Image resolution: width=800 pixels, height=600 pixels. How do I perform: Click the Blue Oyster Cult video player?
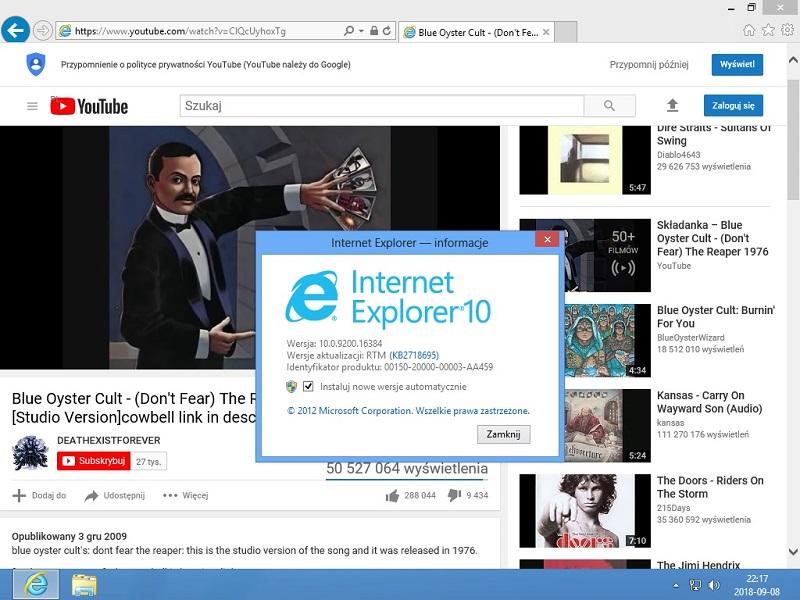pyautogui.click(x=250, y=247)
